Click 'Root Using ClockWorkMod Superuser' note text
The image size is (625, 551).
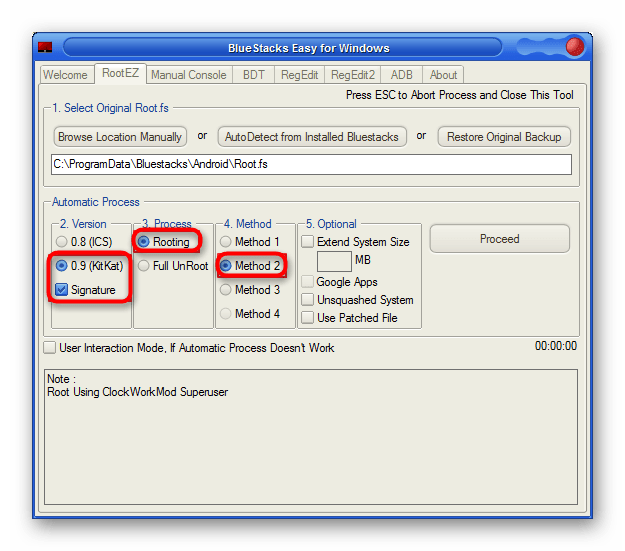tap(138, 392)
